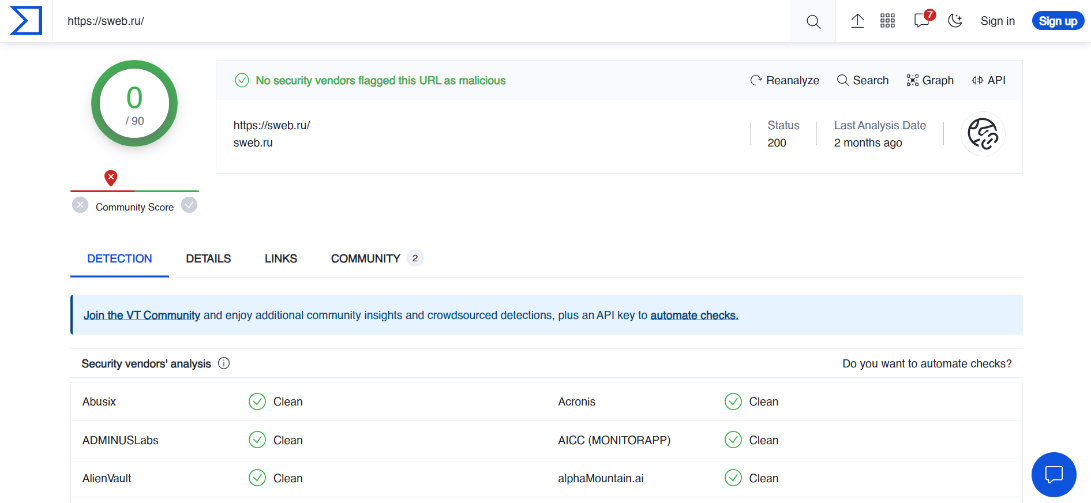The width and height of the screenshot is (1091, 503).
Task: Click the AlienVault Clean check icon
Action: point(257,478)
